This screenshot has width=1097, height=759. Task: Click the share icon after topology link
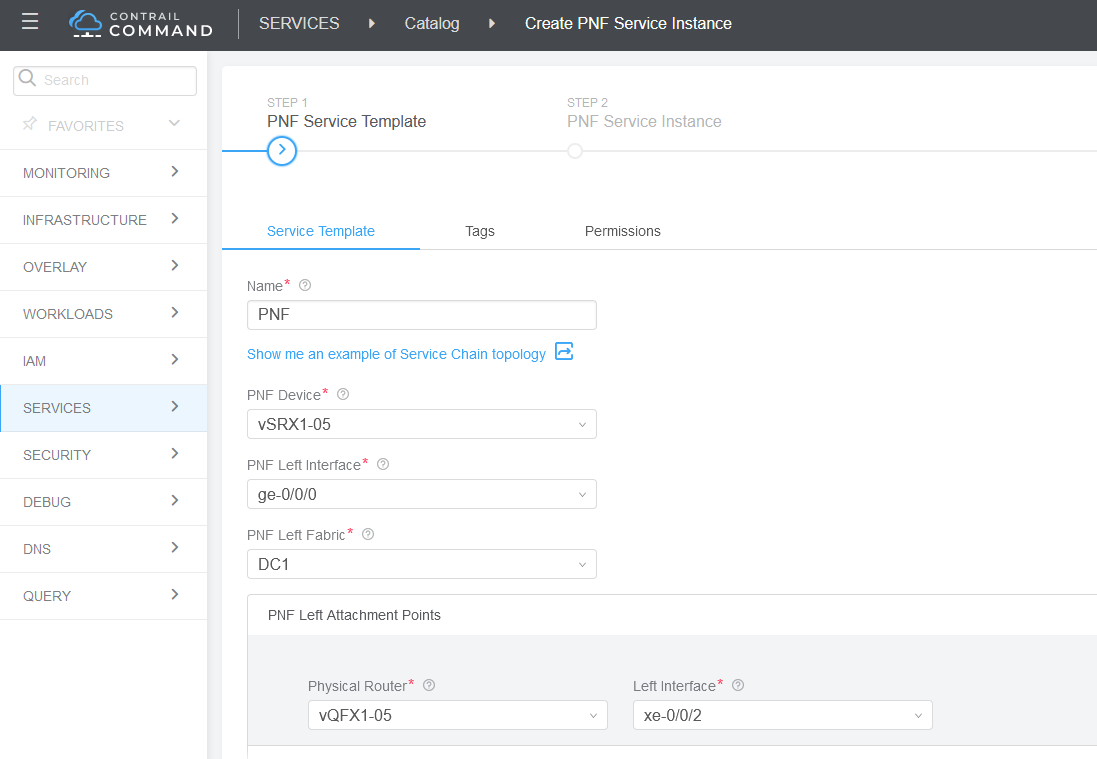click(564, 352)
